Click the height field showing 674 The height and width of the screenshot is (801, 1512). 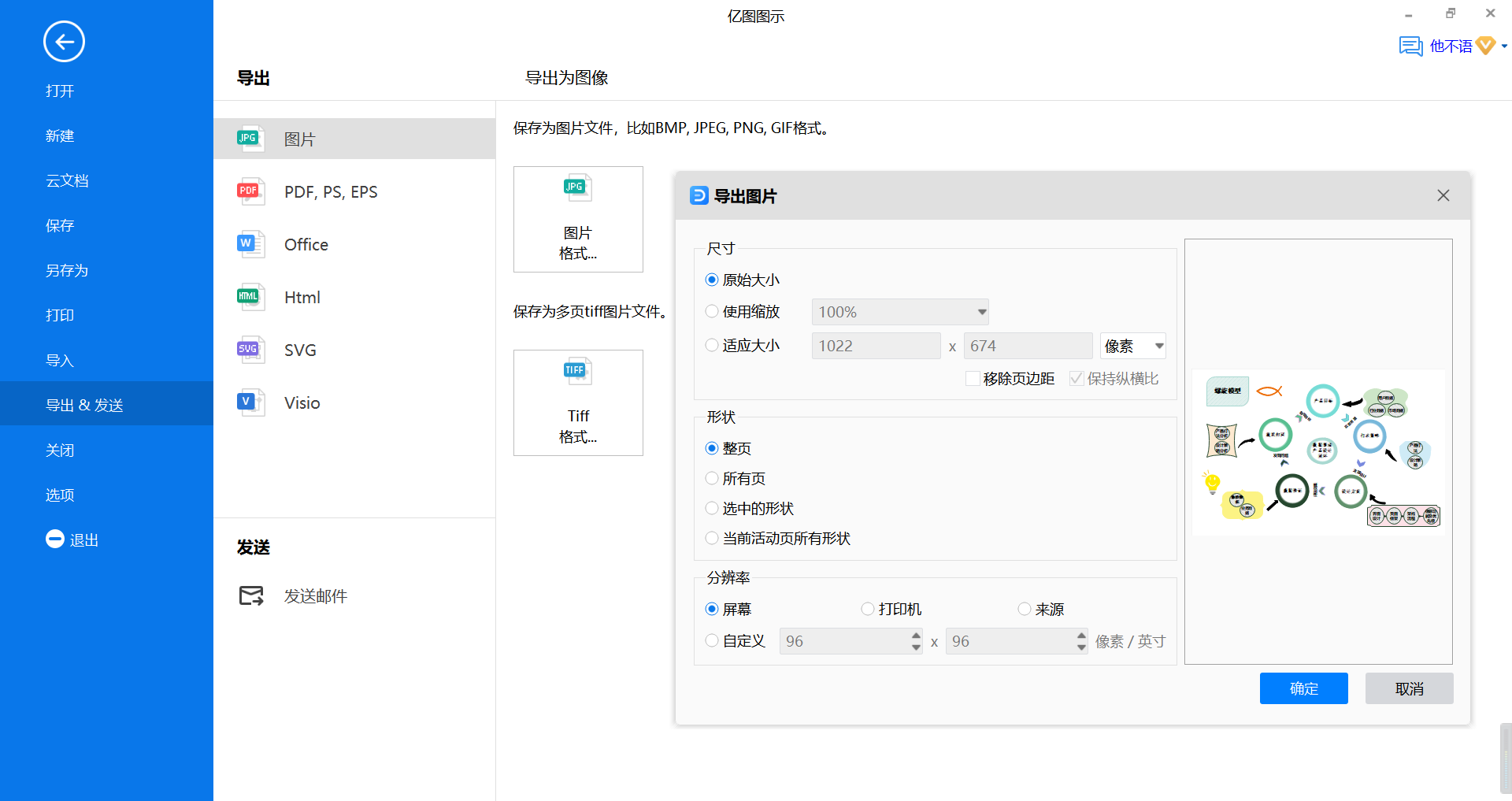[1028, 346]
